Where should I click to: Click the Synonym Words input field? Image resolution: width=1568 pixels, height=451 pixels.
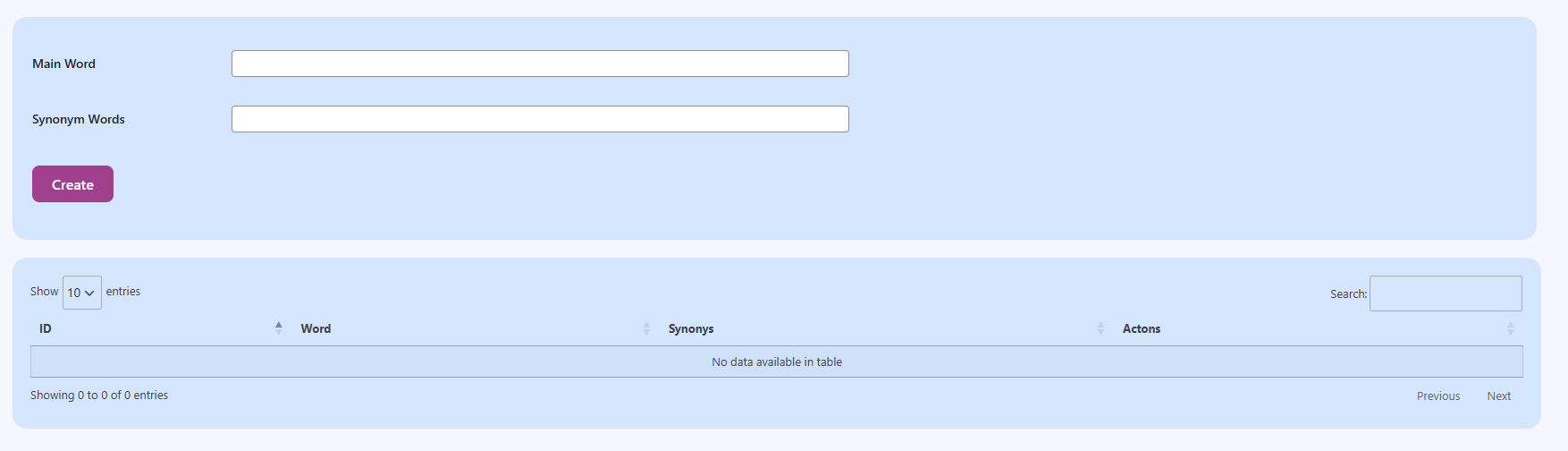pos(540,119)
